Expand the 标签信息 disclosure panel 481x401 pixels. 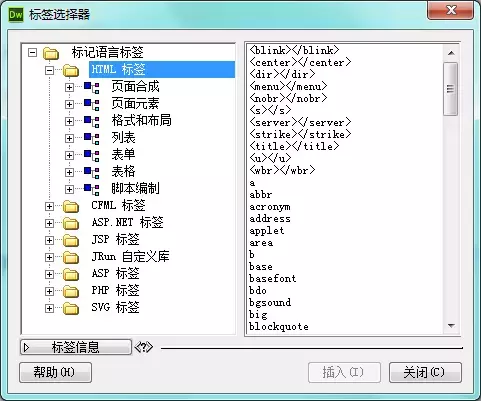coord(76,347)
